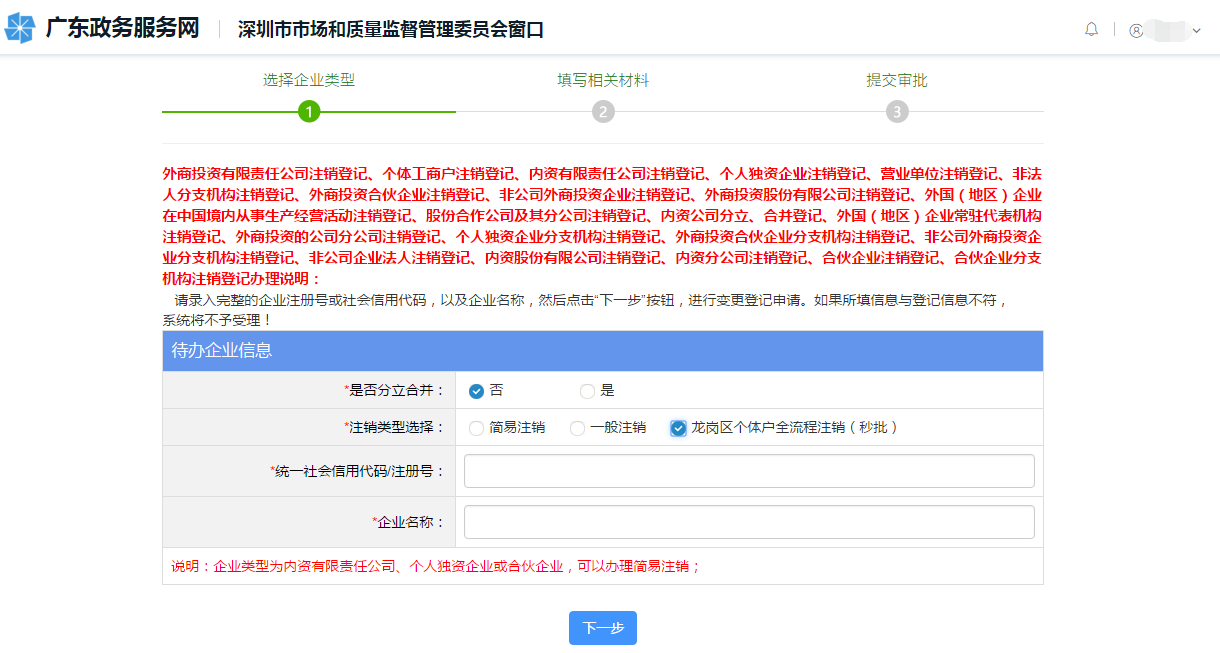The width and height of the screenshot is (1220, 653).
Task: Click the 广东政务服务网 logo icon
Action: pos(20,29)
